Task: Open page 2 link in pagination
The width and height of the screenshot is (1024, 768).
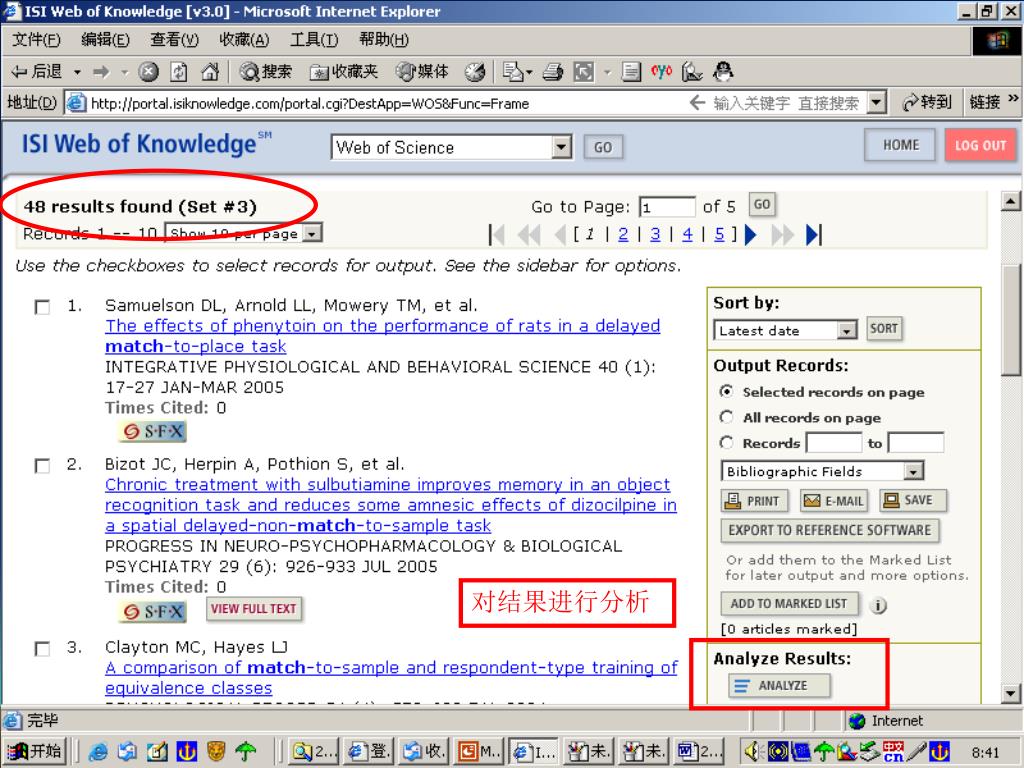Action: pos(623,234)
